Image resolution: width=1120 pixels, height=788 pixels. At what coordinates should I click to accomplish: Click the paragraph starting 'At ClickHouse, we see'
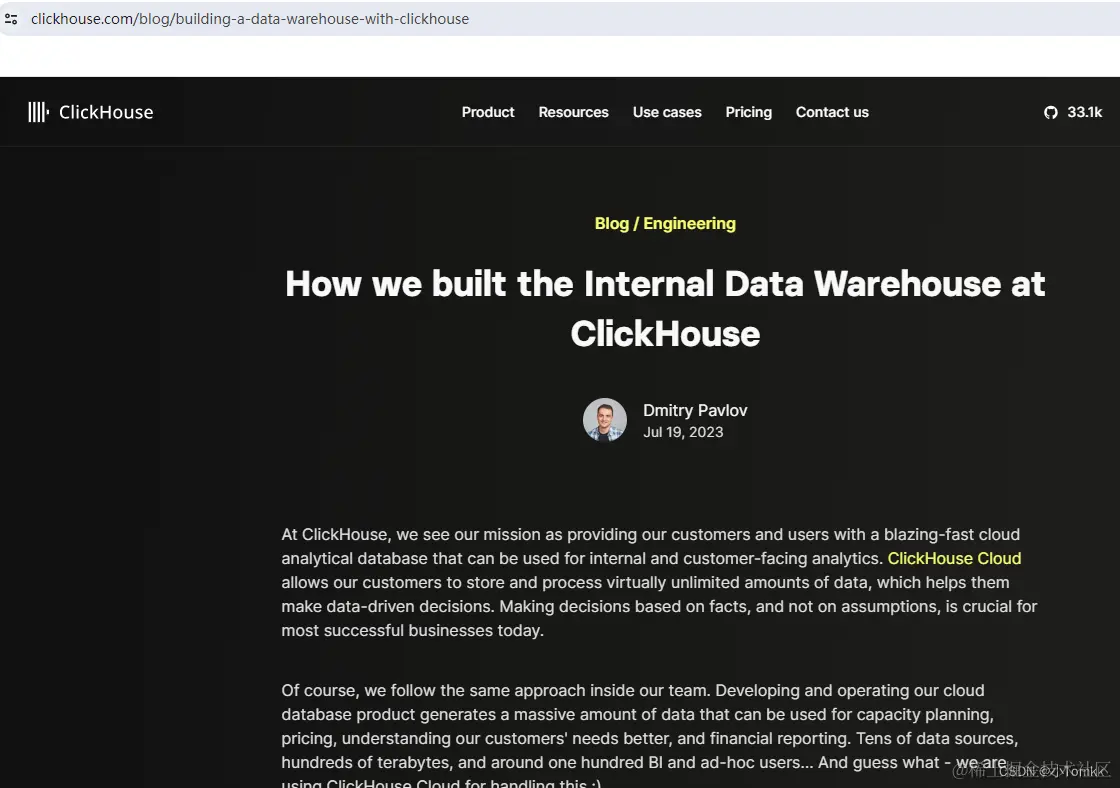[659, 582]
